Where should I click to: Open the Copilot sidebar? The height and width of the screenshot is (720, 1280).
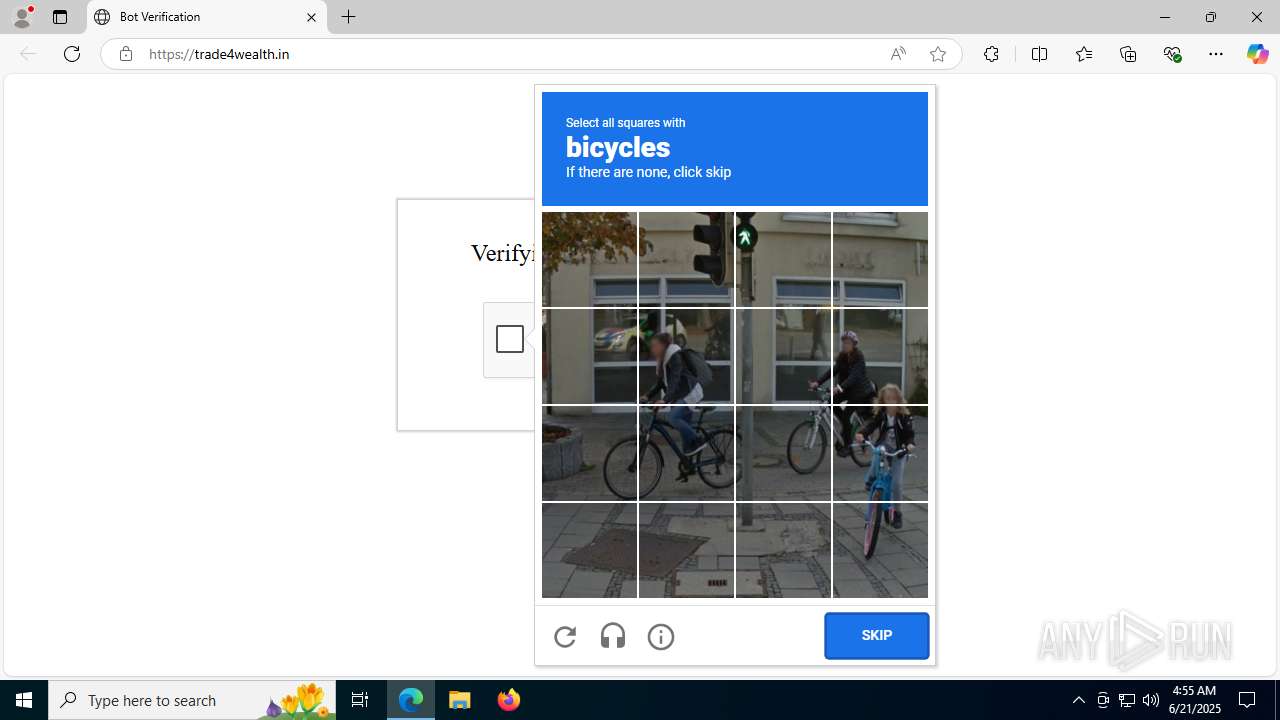(x=1257, y=54)
